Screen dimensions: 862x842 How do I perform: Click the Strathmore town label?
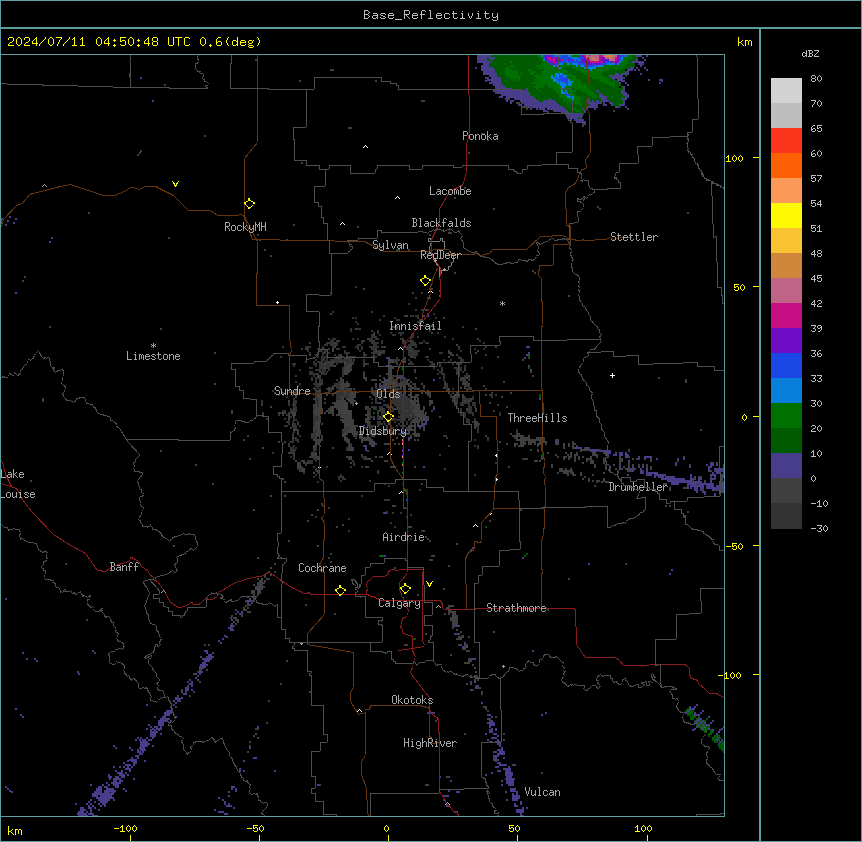[x=516, y=608]
